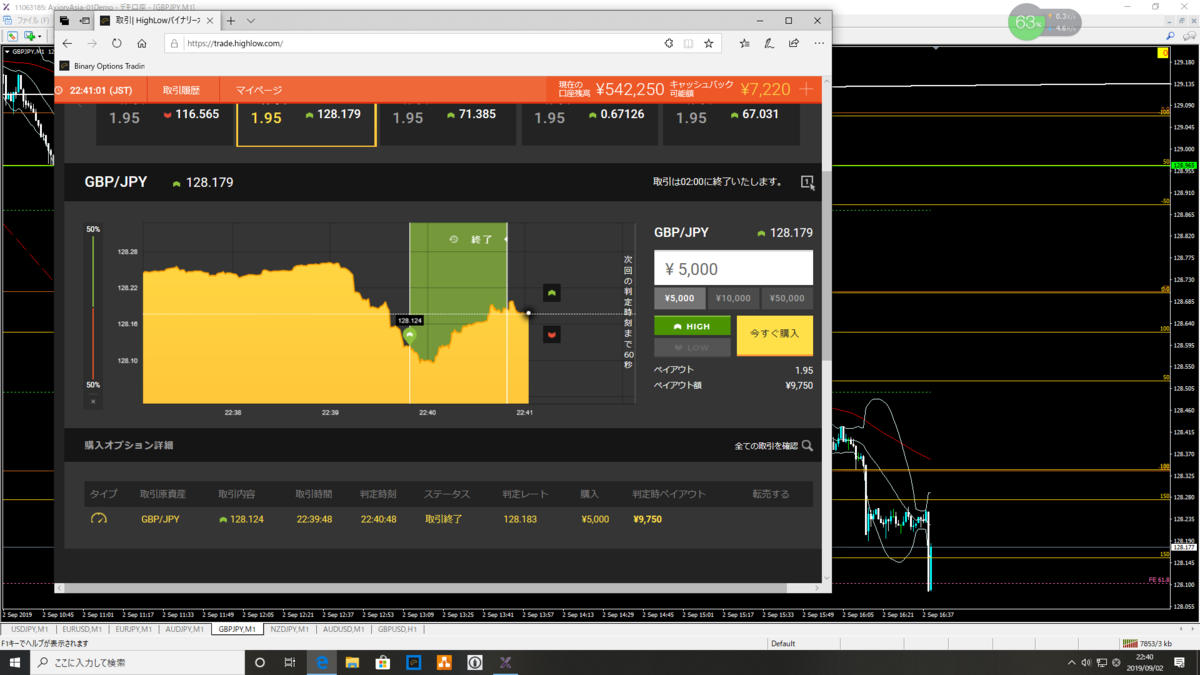The height and width of the screenshot is (675, 1200).
Task: Open Task View on the taskbar
Action: pyautogui.click(x=290, y=662)
